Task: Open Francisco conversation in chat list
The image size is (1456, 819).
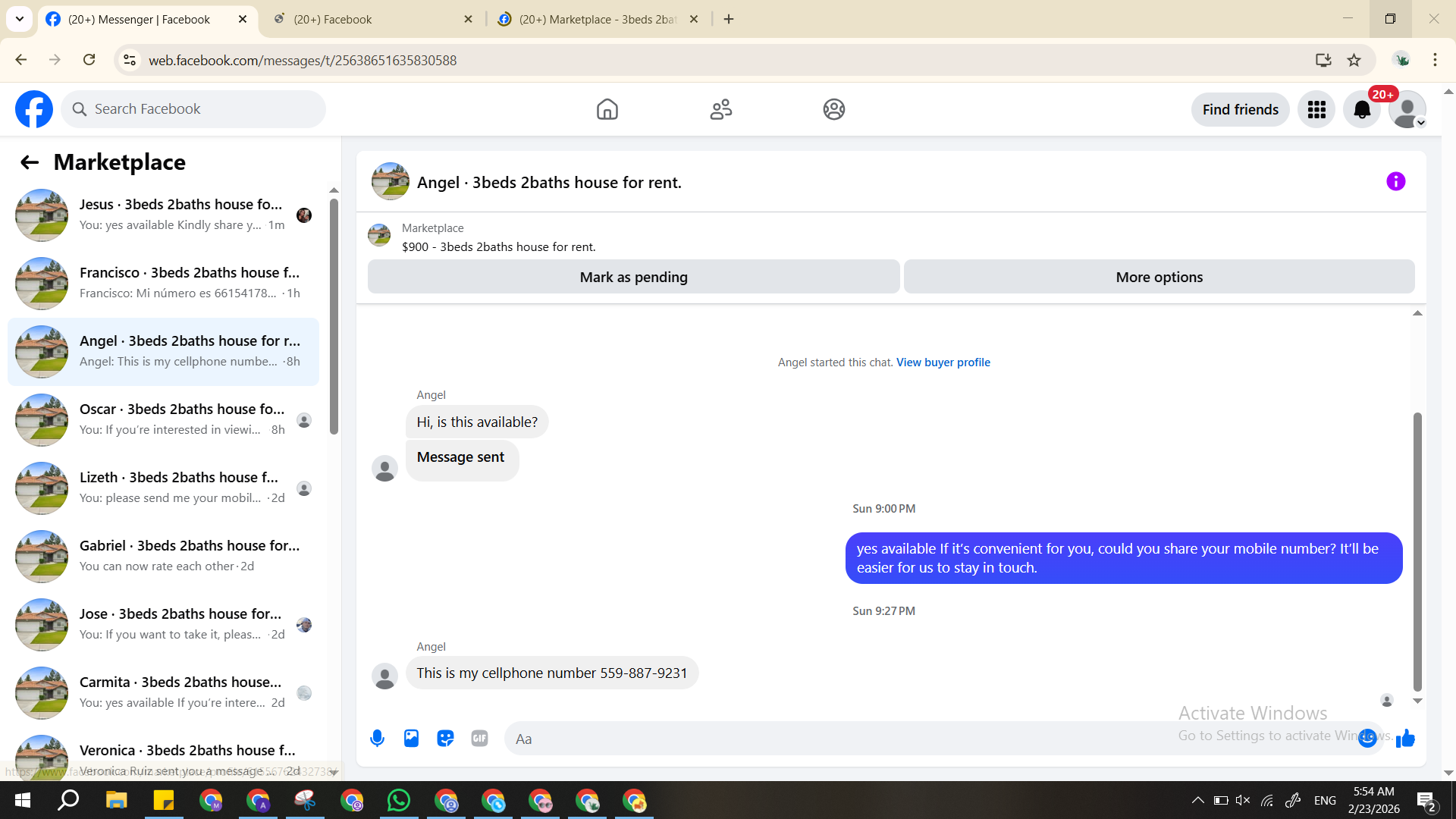Action: pos(163,284)
